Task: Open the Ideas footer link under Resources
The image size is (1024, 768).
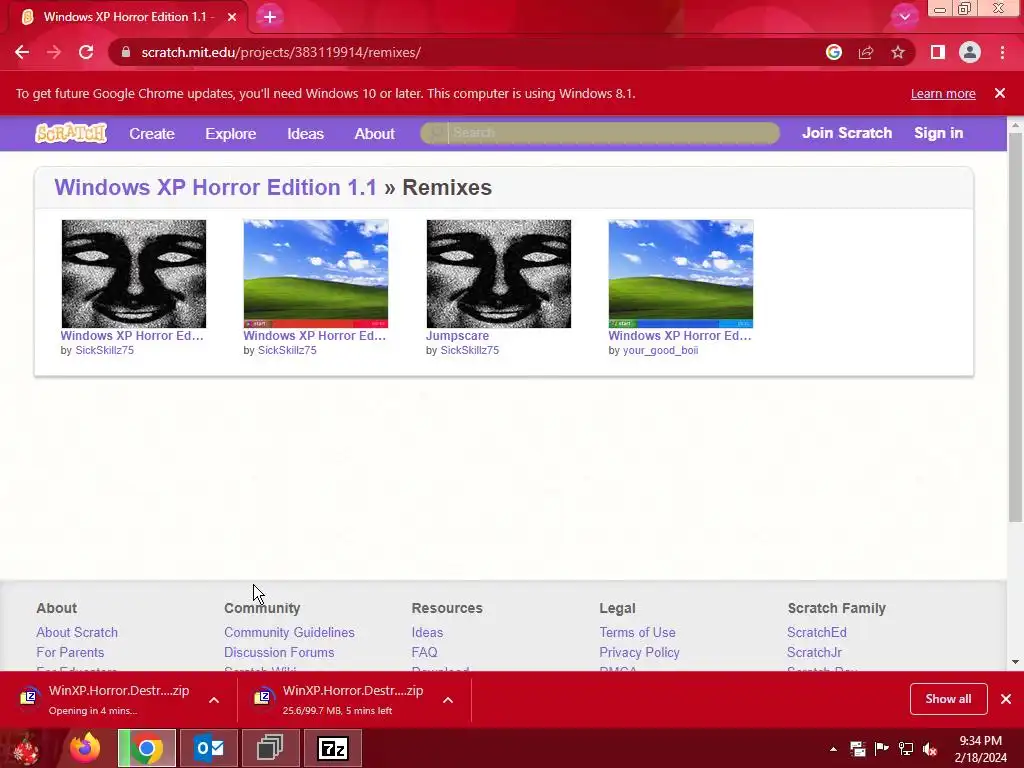Action: point(427,632)
